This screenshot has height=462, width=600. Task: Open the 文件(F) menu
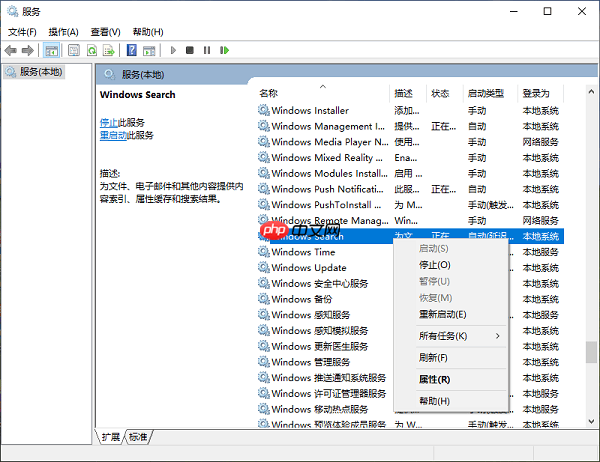tap(22, 32)
